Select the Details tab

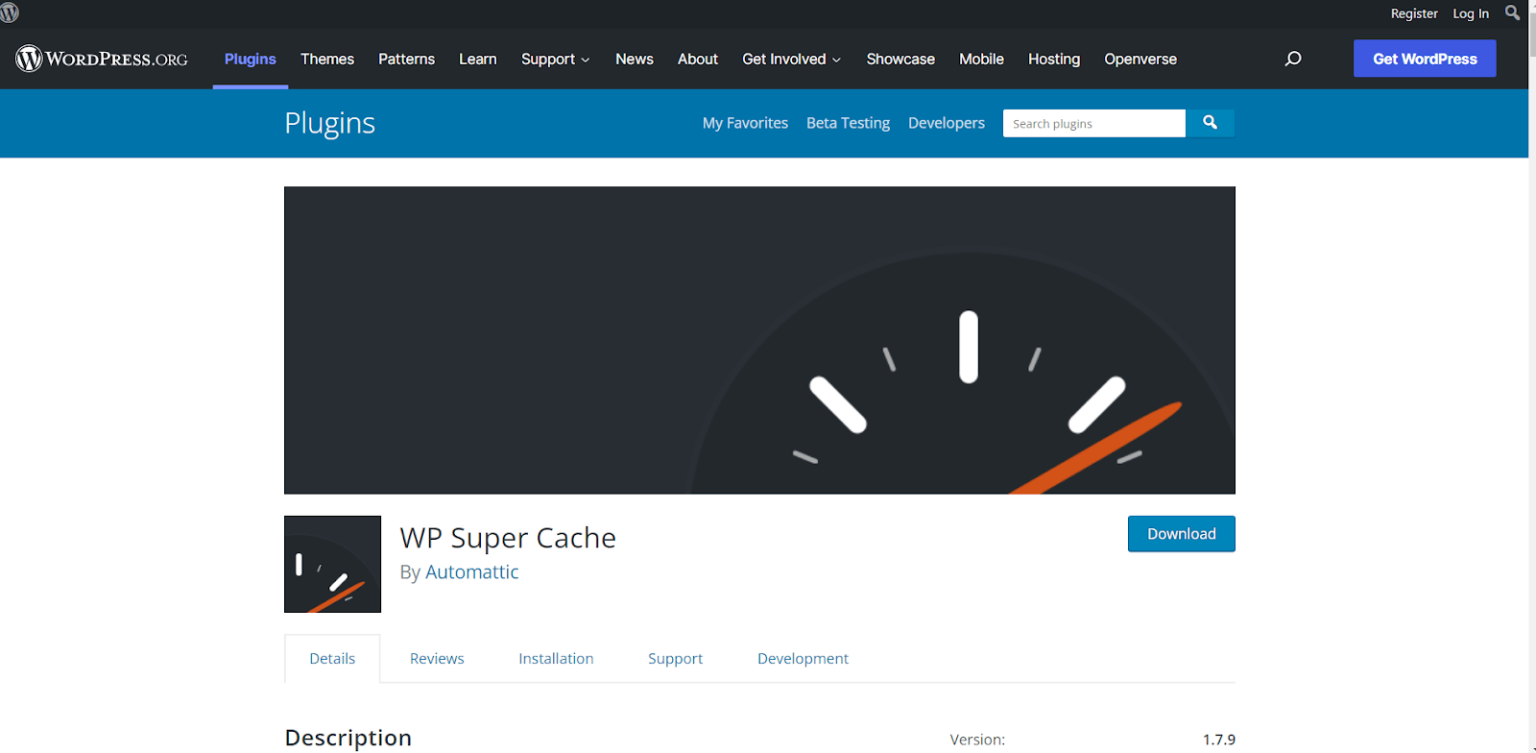point(332,658)
